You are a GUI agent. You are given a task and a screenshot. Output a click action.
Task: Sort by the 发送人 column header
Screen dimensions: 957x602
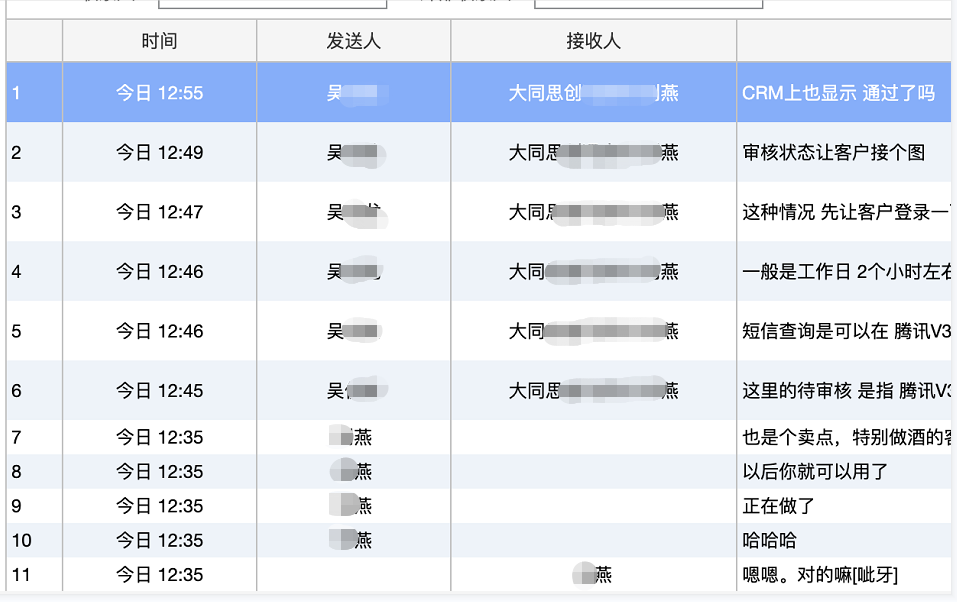(x=353, y=41)
